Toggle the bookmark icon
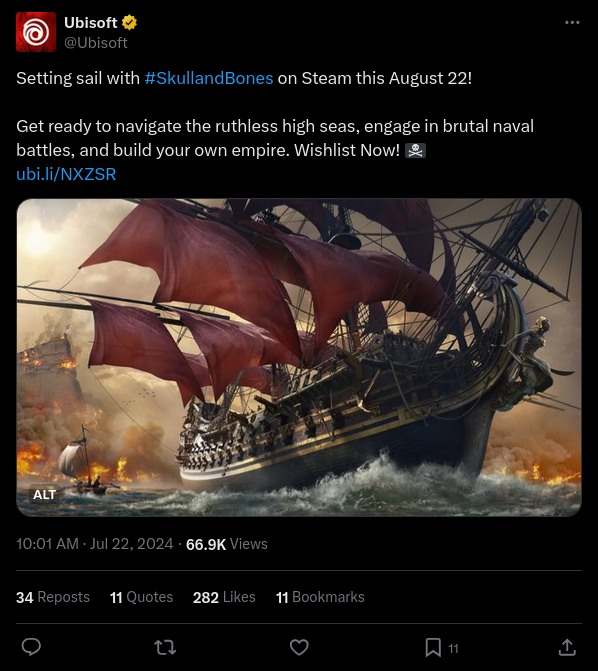 coord(433,647)
